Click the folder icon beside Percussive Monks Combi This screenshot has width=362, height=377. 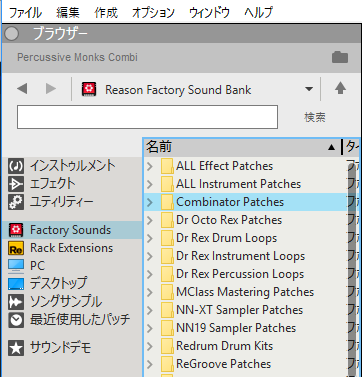[340, 57]
